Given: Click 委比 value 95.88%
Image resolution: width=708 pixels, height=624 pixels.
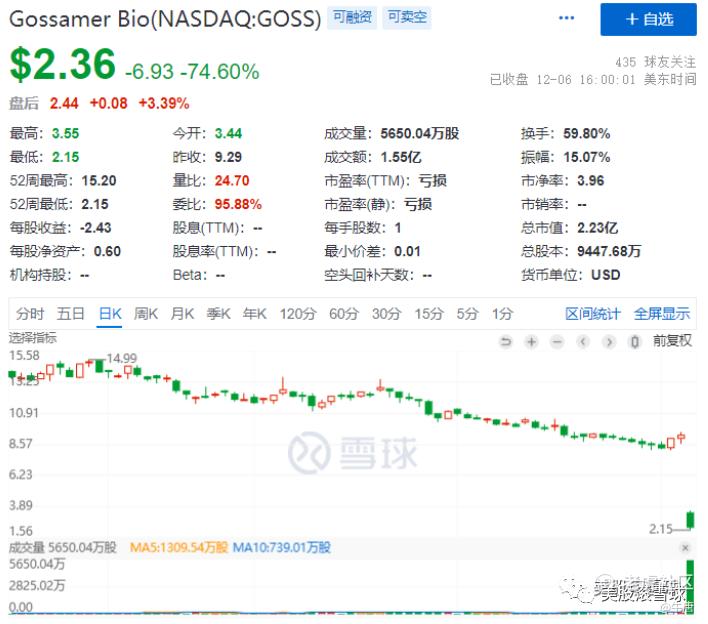Looking at the screenshot, I should click(238, 204).
